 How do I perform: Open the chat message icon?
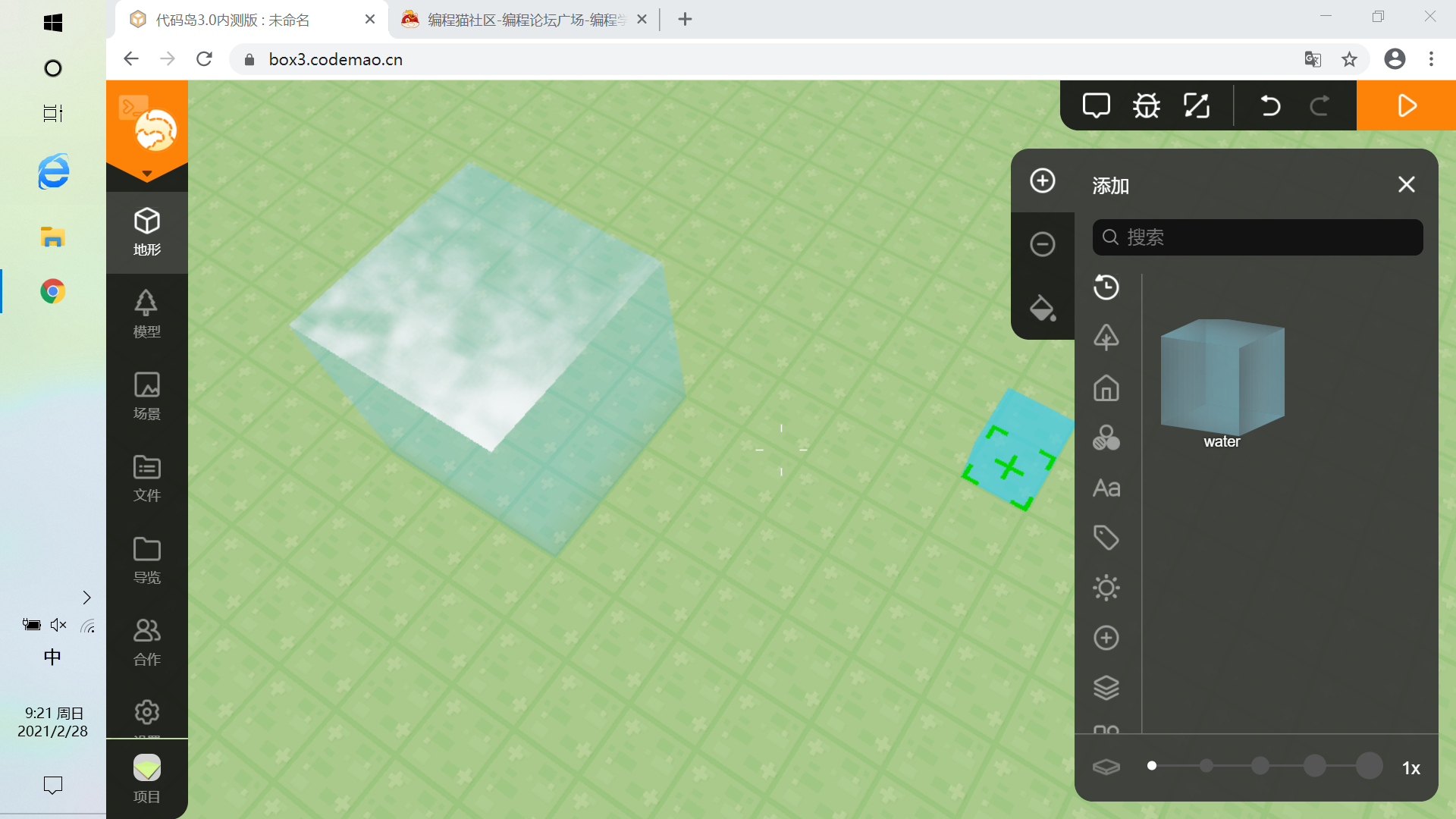point(1097,105)
